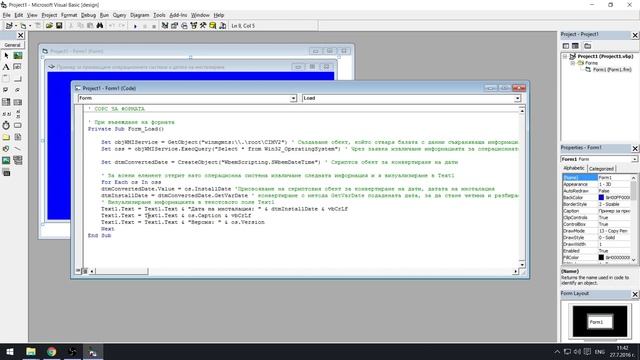Click the Open Project folder icon
The width and height of the screenshot is (640, 360).
pos(49,26)
